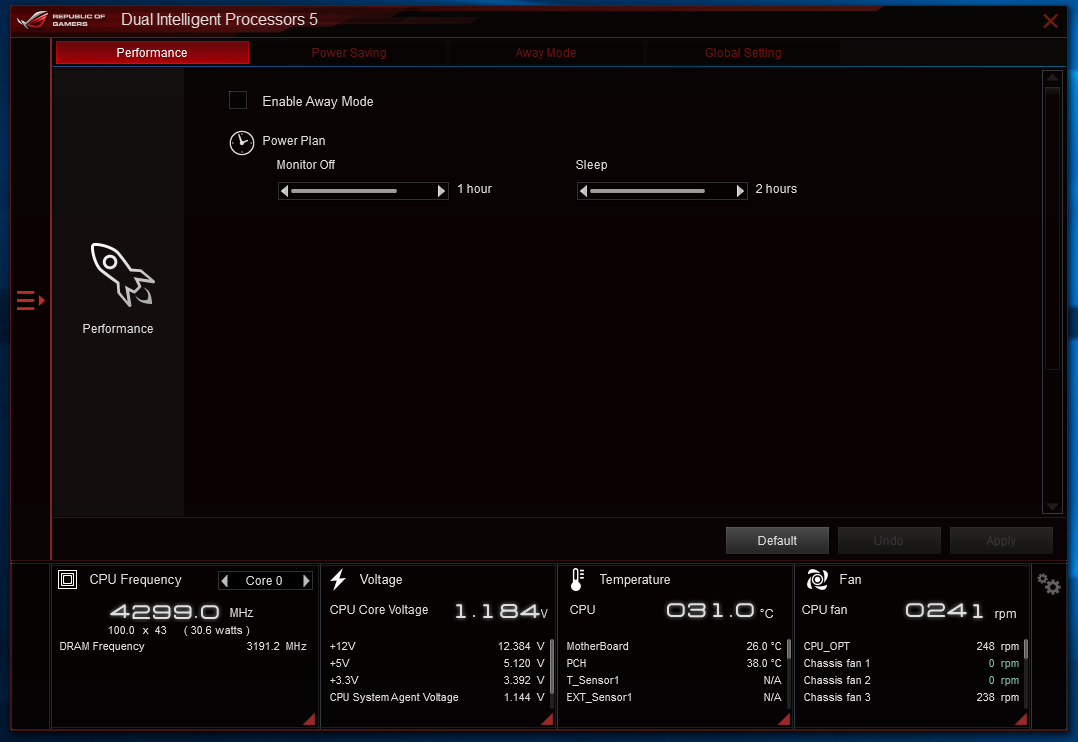This screenshot has width=1078, height=742.
Task: Click the EXT_Sensor1 row
Action: coord(674,697)
